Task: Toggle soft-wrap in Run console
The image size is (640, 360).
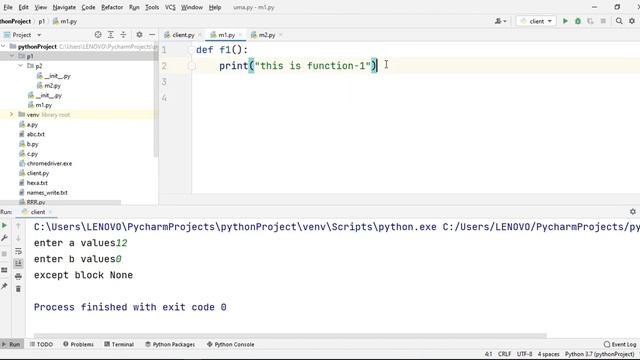Action: [18, 251]
